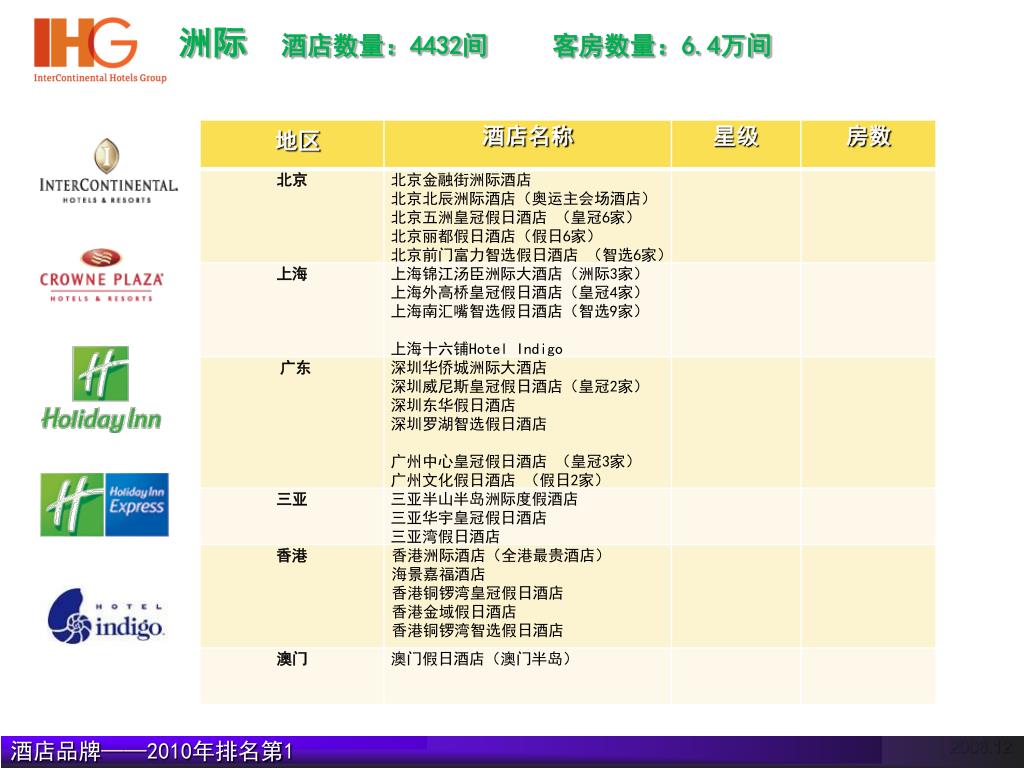Click 香港洲际酒店 line
The width and height of the screenshot is (1024, 768).
click(498, 556)
